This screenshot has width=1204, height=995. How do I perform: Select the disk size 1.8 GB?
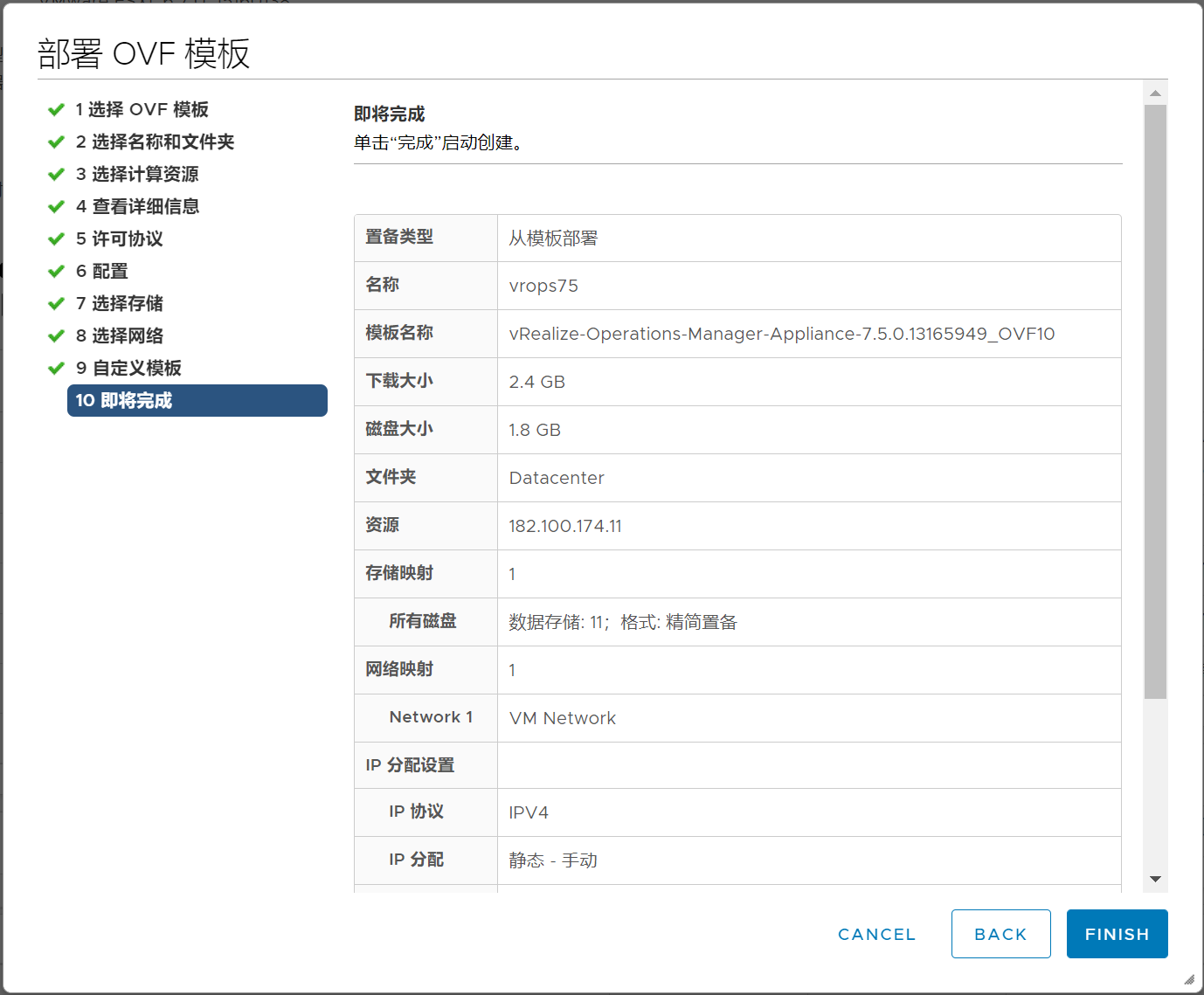click(x=535, y=430)
